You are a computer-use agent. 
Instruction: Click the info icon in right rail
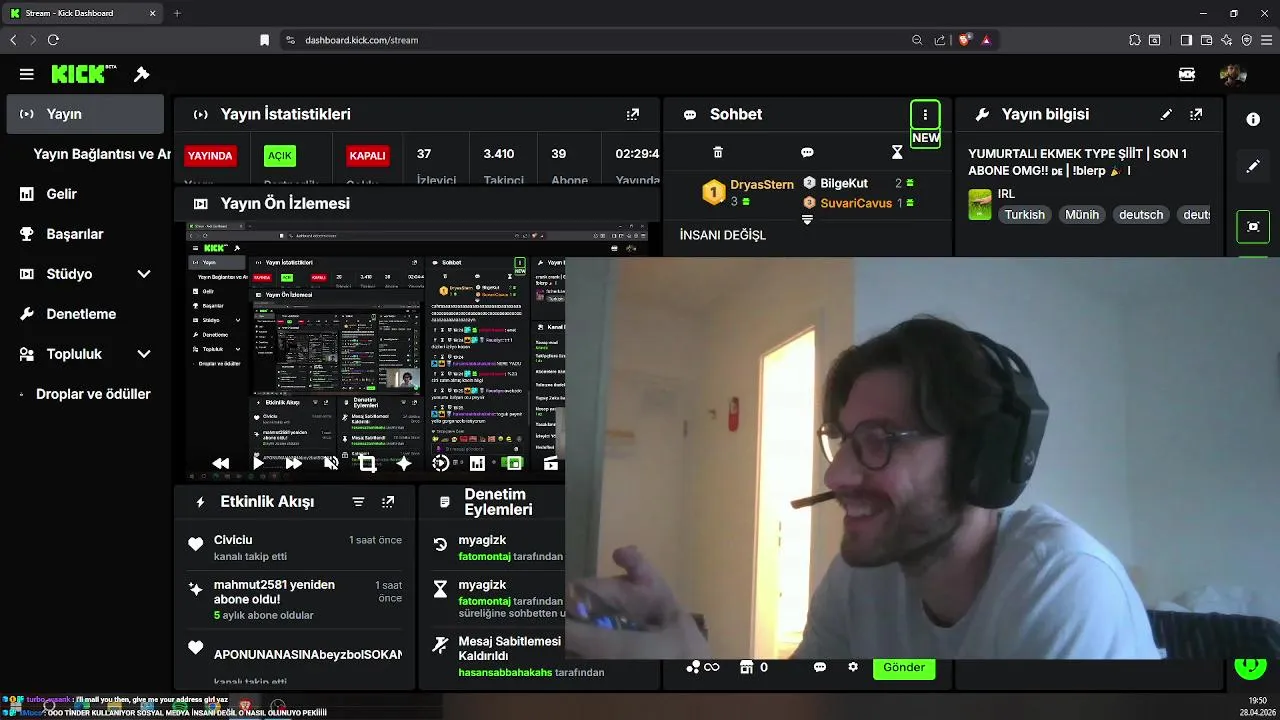[1253, 119]
